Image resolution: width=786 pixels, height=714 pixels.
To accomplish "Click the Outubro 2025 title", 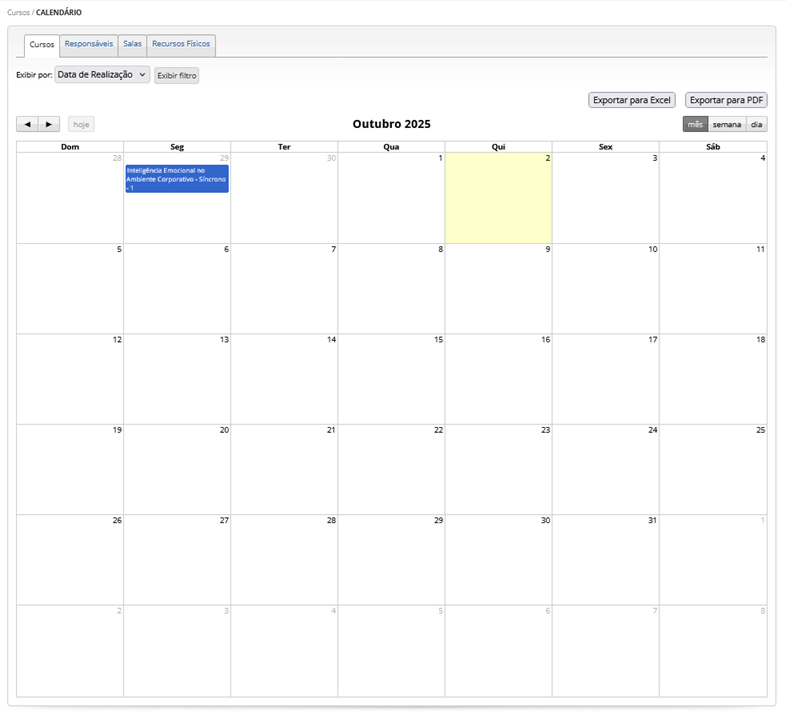I will (391, 124).
